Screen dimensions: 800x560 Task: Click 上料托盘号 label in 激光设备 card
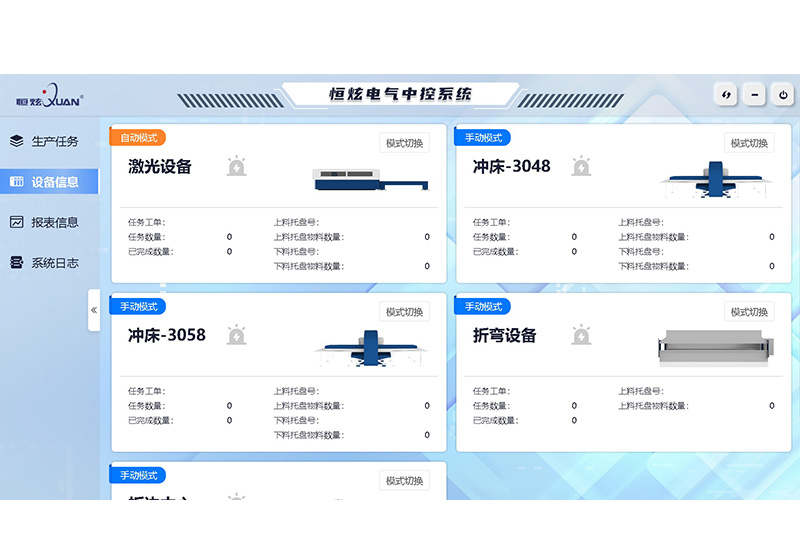(x=296, y=222)
